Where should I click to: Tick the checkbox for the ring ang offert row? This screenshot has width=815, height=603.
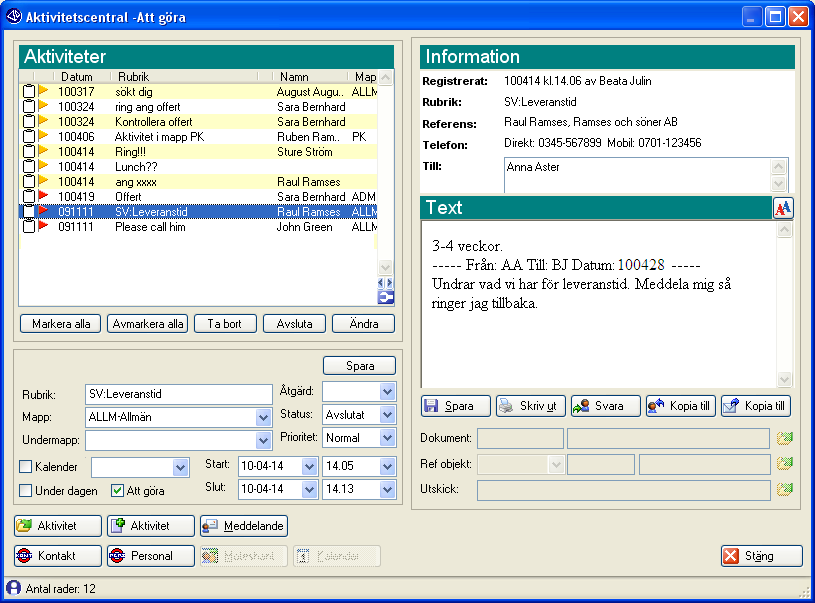click(29, 107)
